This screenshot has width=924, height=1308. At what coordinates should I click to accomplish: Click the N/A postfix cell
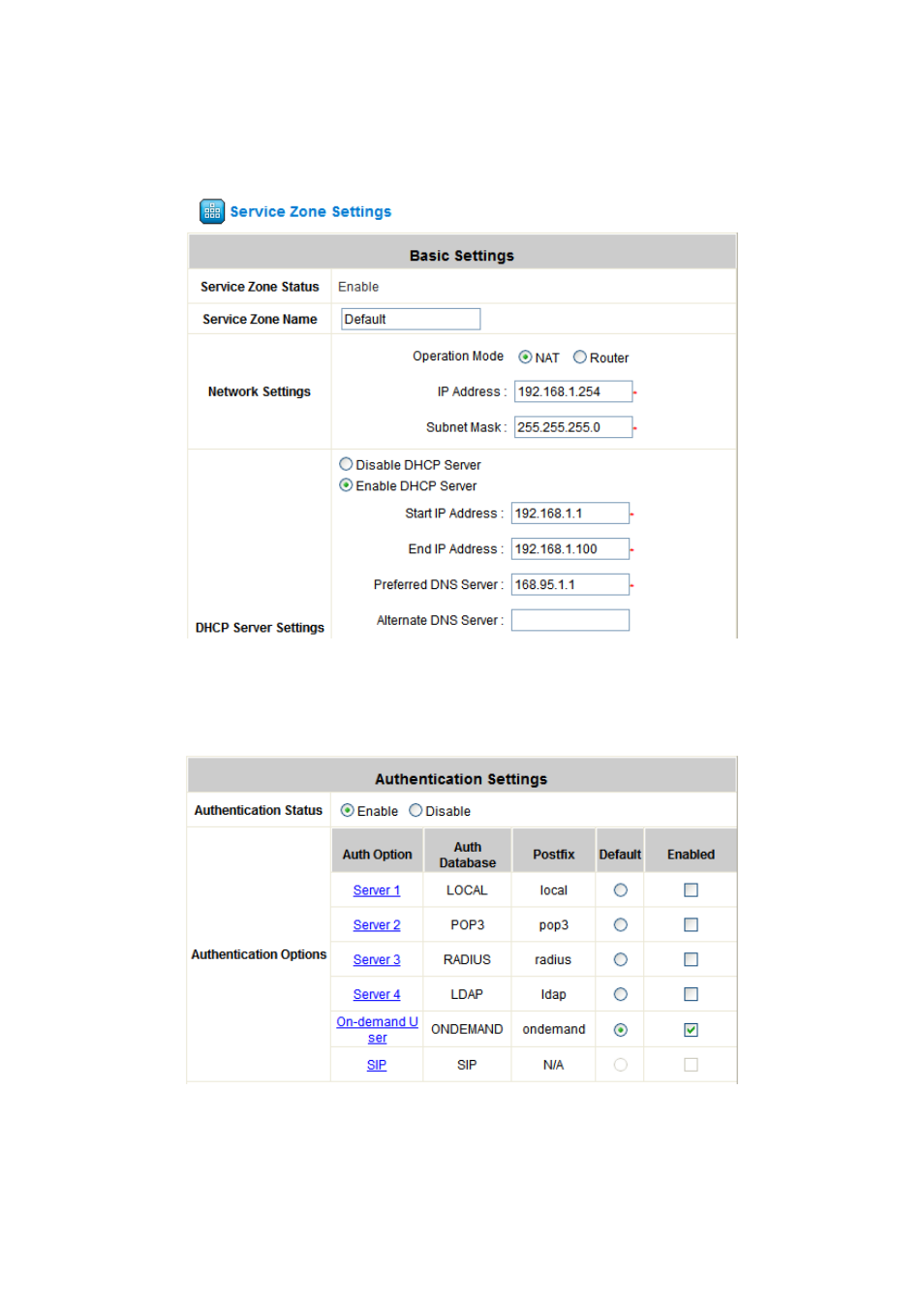point(553,1065)
